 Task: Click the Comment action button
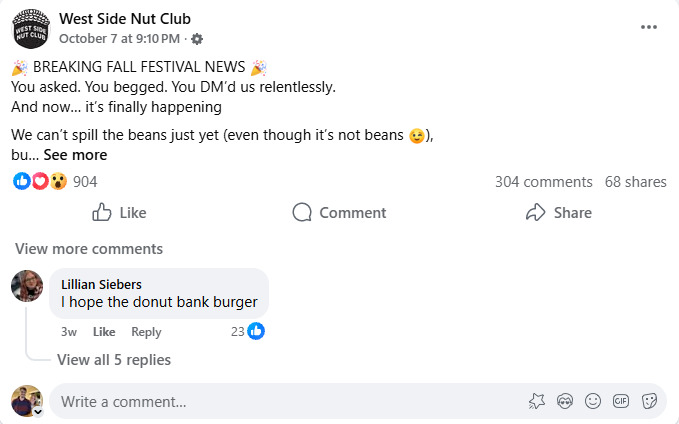(339, 213)
